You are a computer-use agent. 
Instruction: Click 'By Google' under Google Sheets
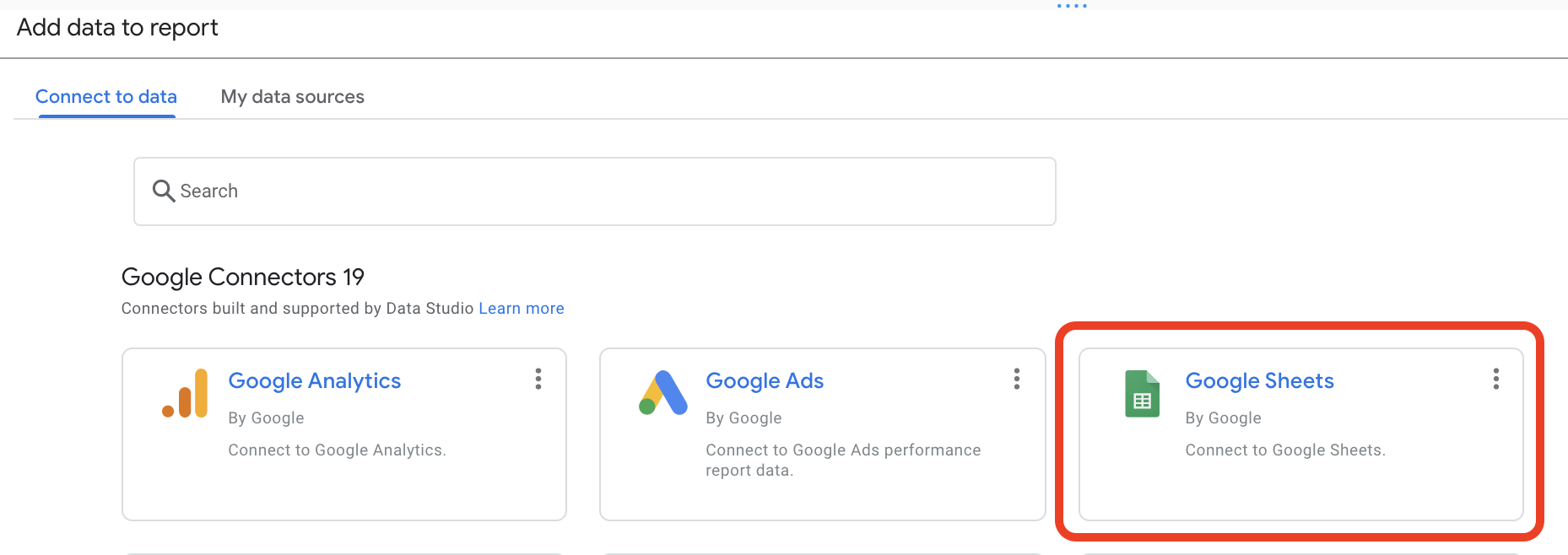(1223, 418)
